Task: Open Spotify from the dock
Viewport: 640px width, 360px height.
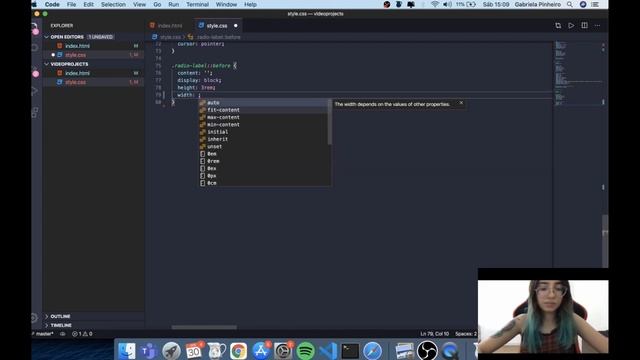Action: (x=305, y=351)
